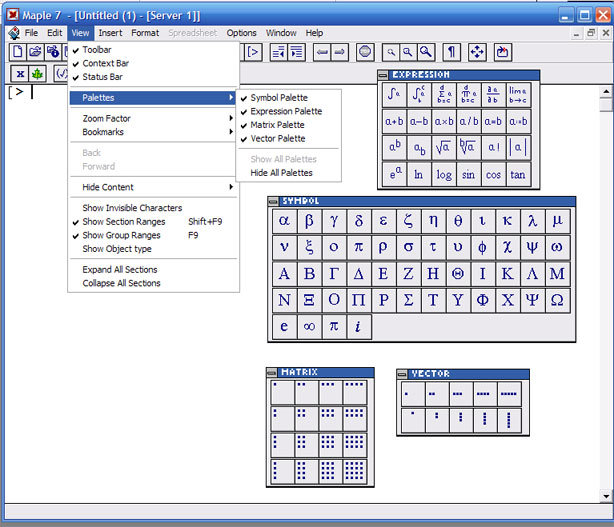Uncheck Toolbar in the View menu
Image resolution: width=614 pixels, height=527 pixels.
(x=153, y=50)
